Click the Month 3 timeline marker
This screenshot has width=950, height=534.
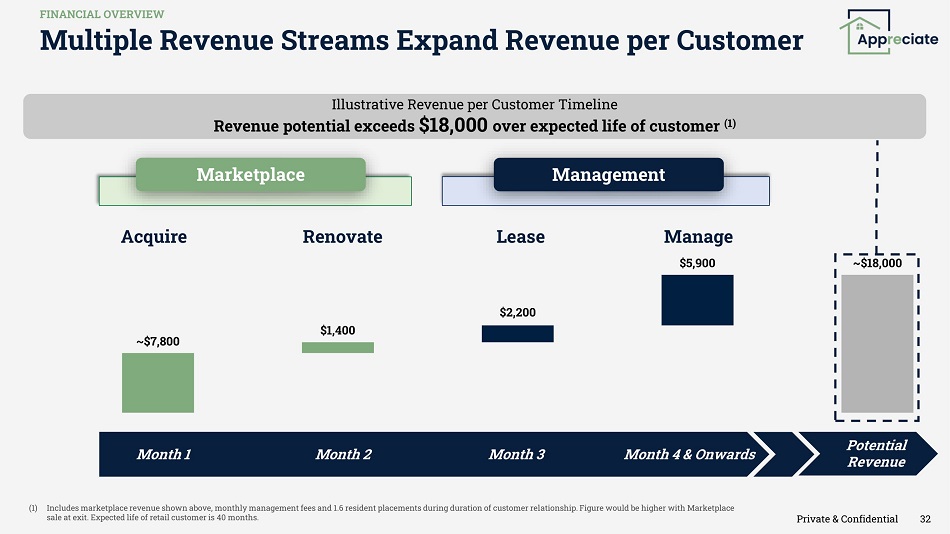pyautogui.click(x=517, y=454)
